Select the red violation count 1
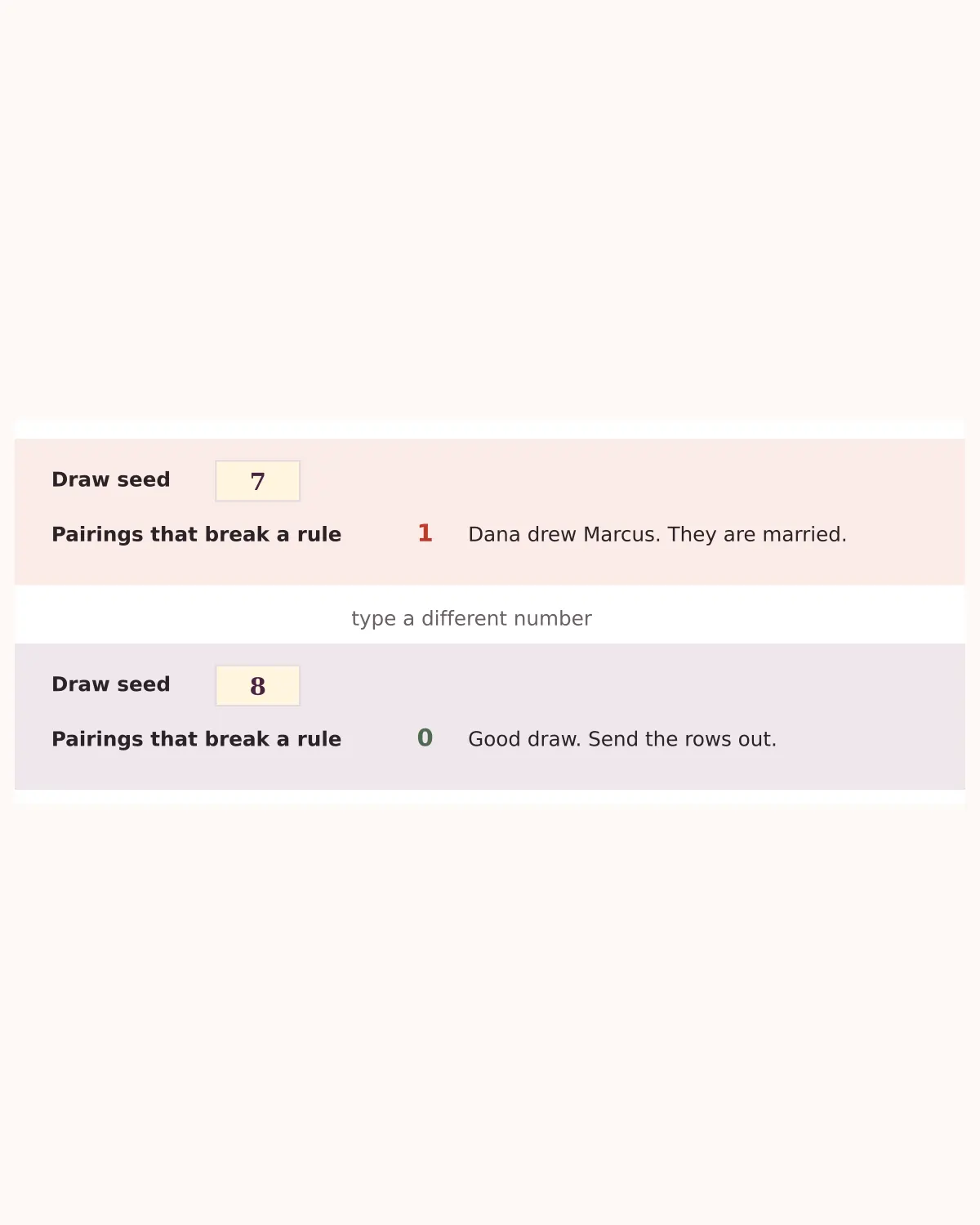 [425, 533]
